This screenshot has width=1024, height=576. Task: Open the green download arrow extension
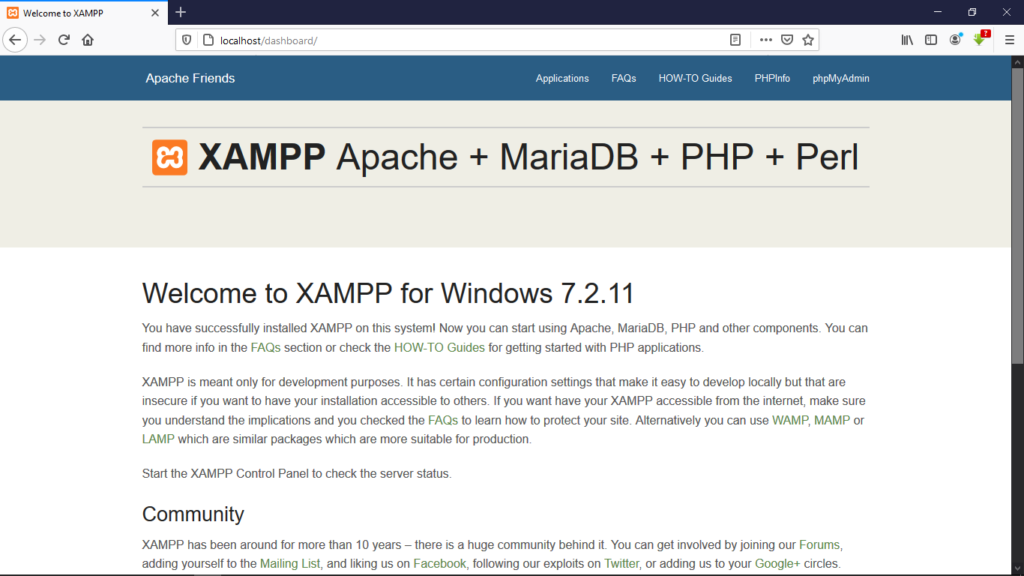click(980, 40)
